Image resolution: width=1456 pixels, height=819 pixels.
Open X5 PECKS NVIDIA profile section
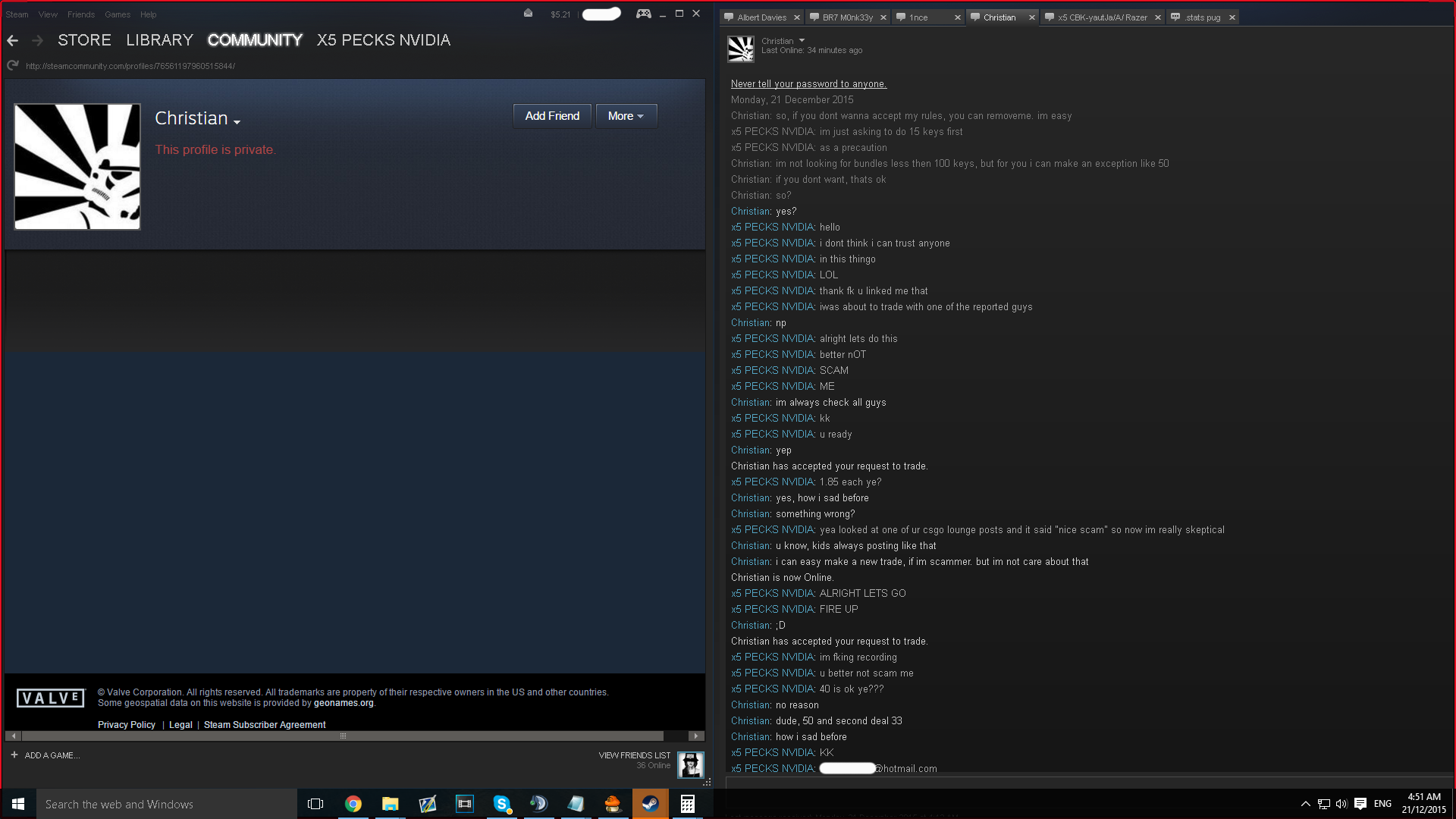pos(384,40)
